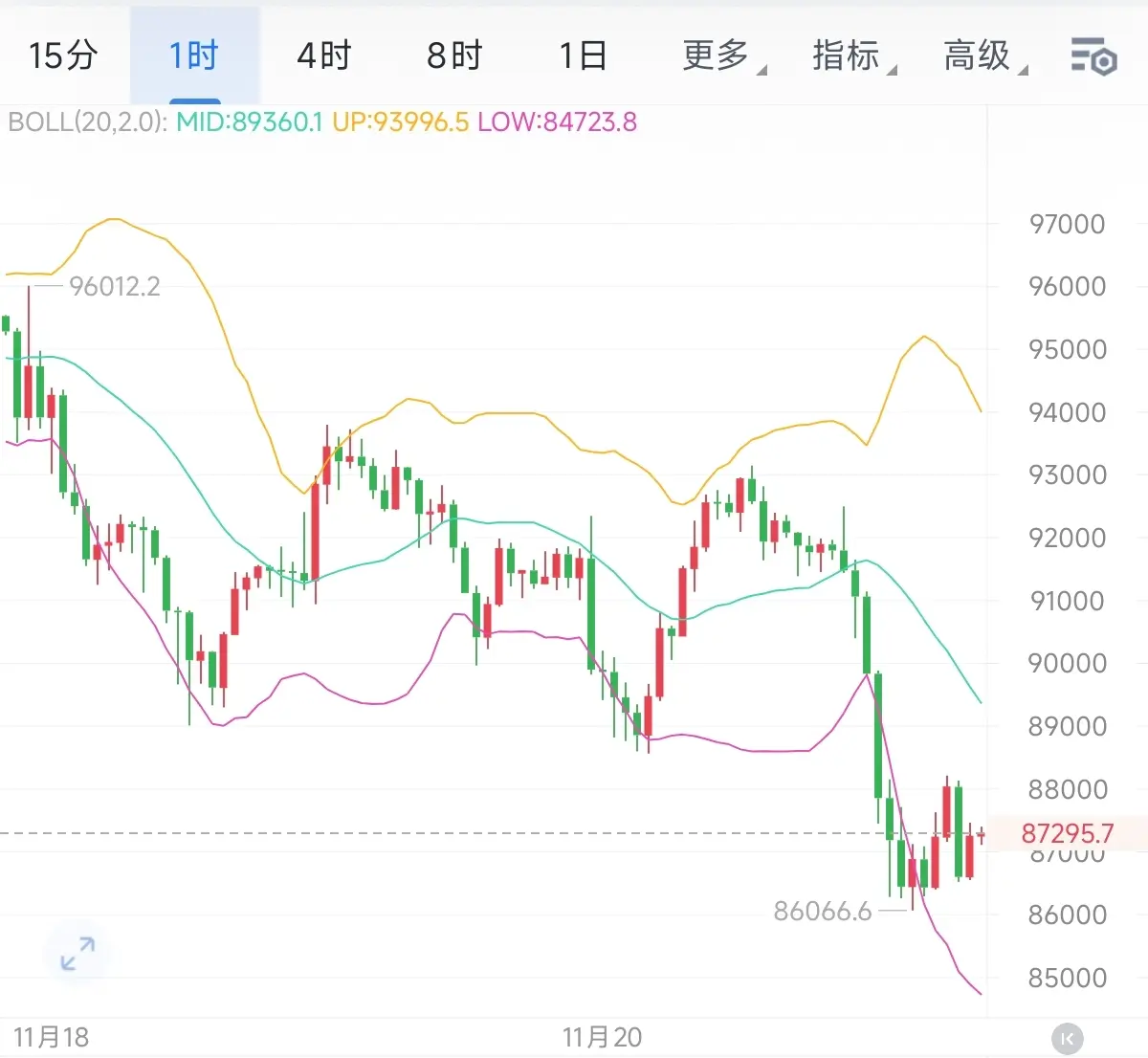Click the 90000 price axis label
The width and height of the screenshot is (1148, 1058).
pos(1068,663)
